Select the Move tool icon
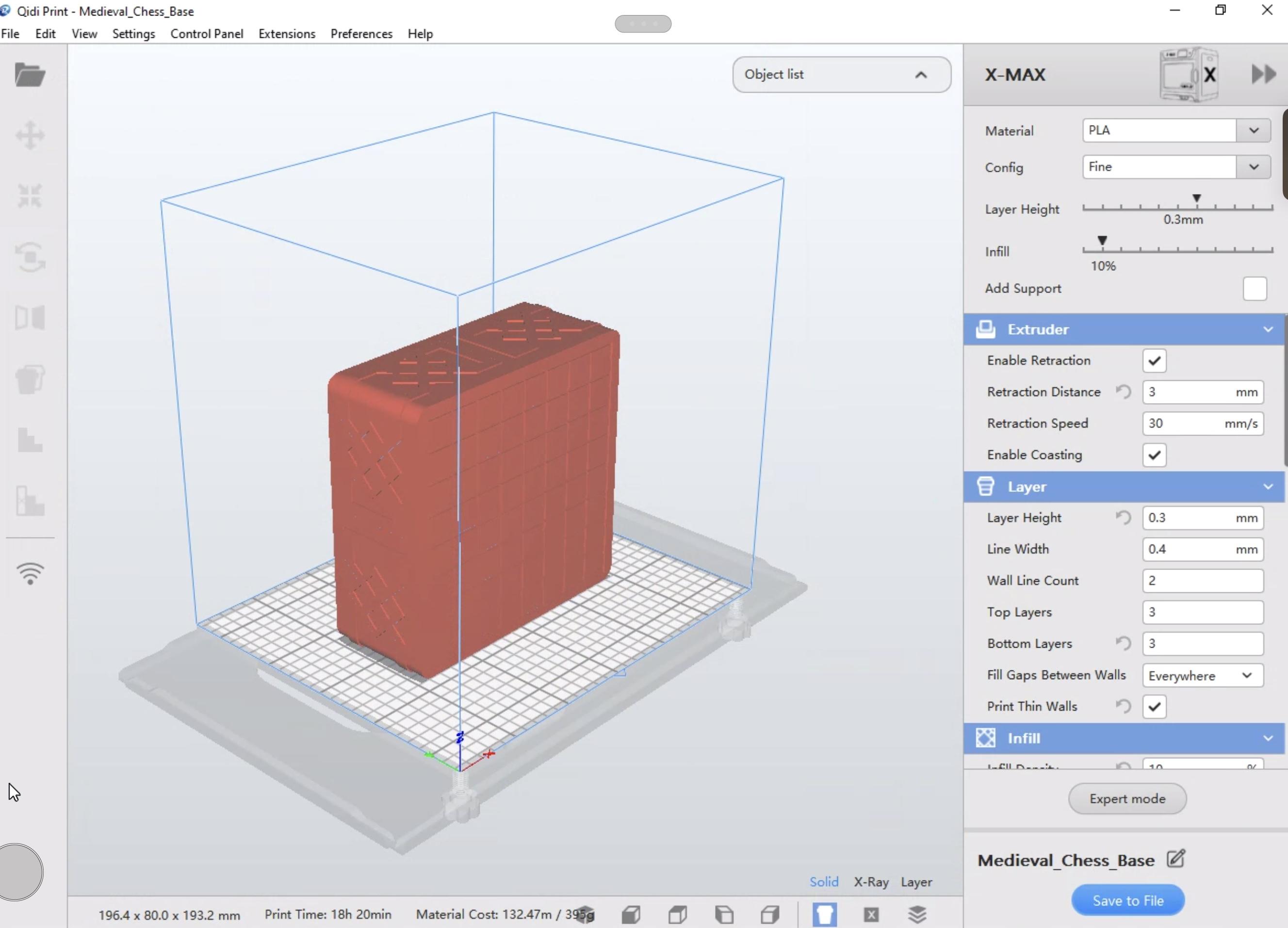This screenshot has width=1288, height=928. (x=30, y=135)
